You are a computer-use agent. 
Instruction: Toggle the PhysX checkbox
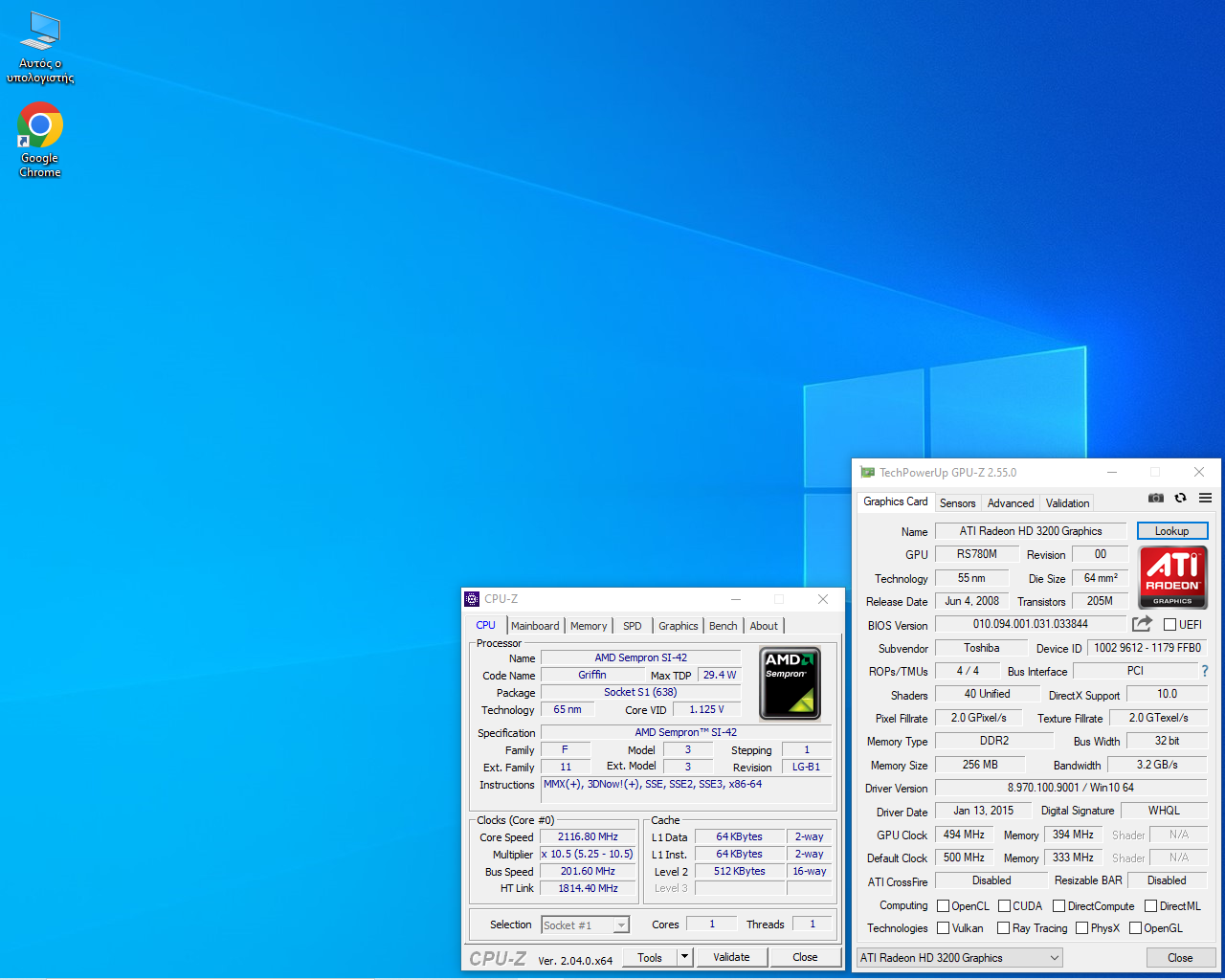pos(1081,928)
